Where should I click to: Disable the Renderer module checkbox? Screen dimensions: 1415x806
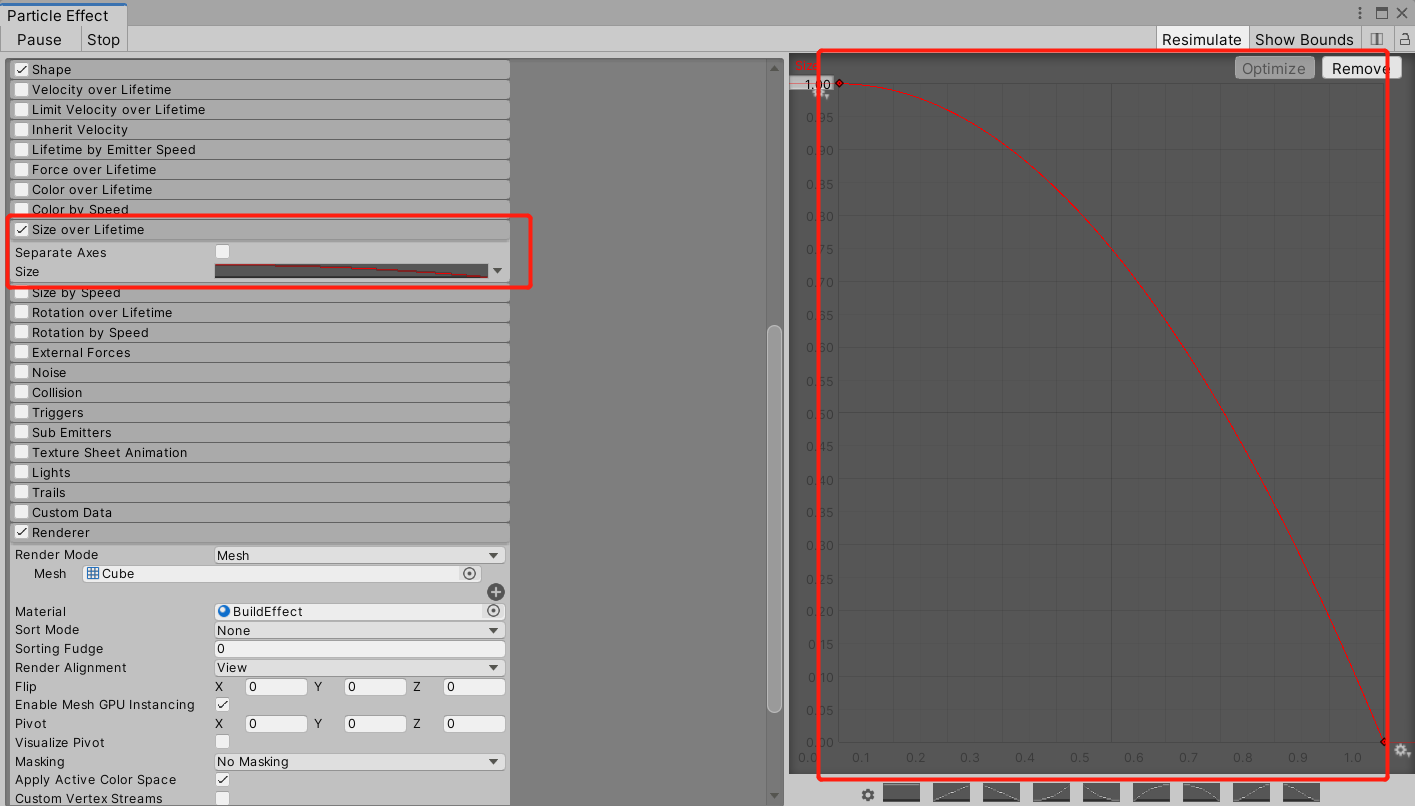[21, 532]
